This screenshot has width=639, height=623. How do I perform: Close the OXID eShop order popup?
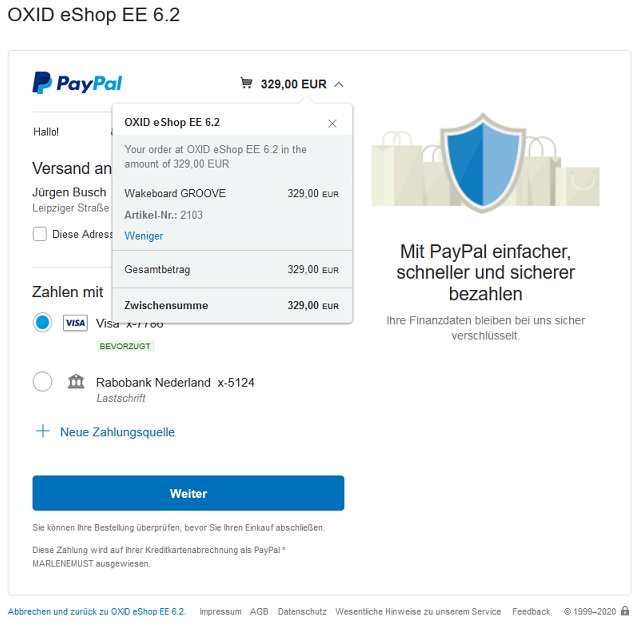point(332,123)
